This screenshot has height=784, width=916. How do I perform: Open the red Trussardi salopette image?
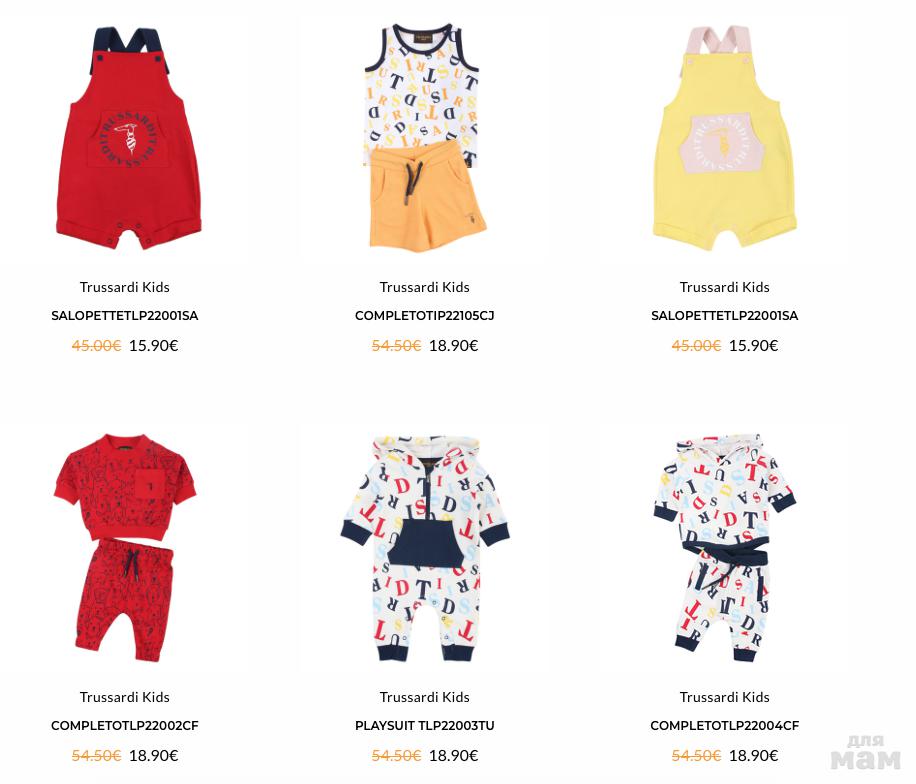tap(129, 139)
